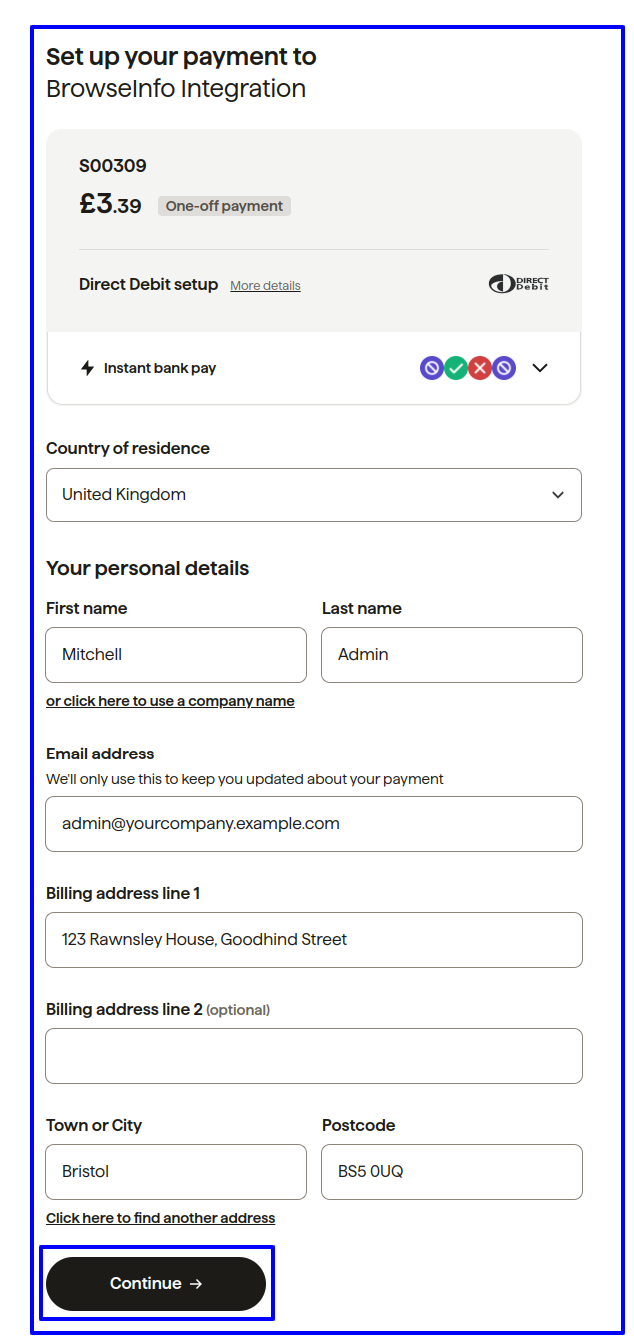
Task: Click the empty Billing address line 2 field
Action: (314, 1056)
